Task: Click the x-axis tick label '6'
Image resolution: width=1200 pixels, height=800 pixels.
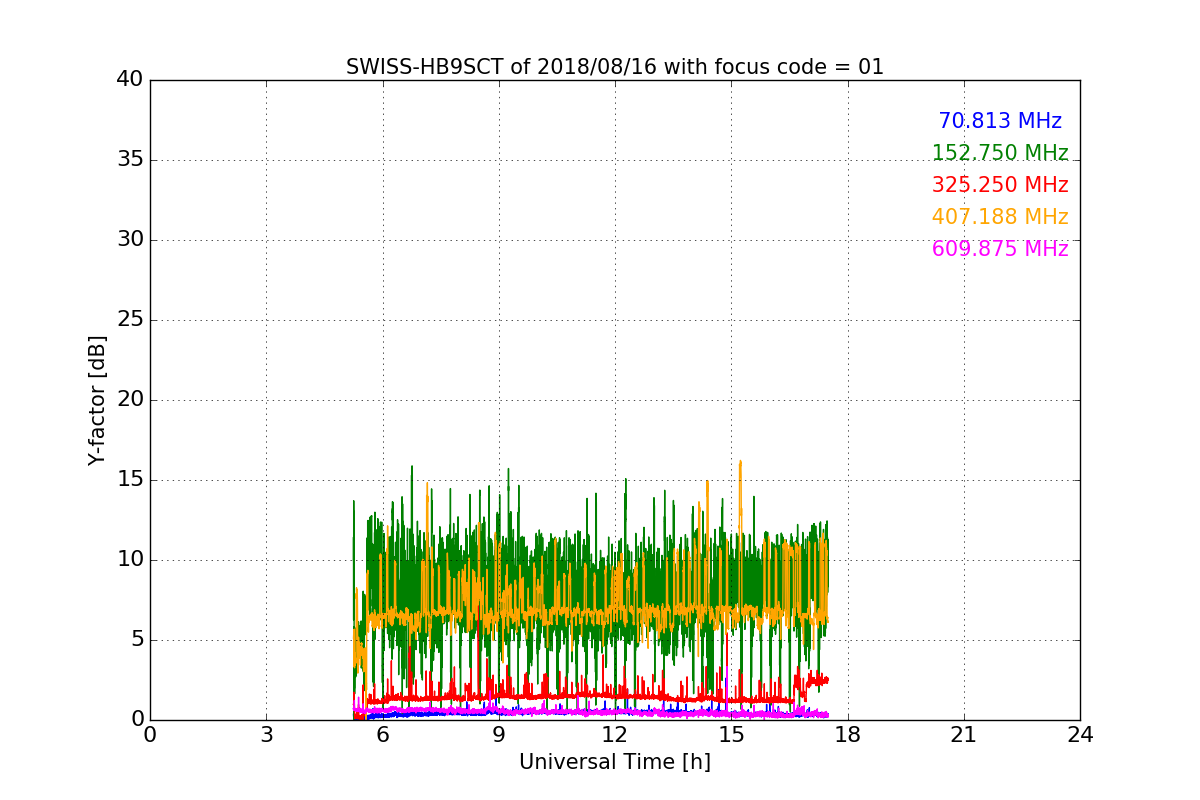Action: 382,735
